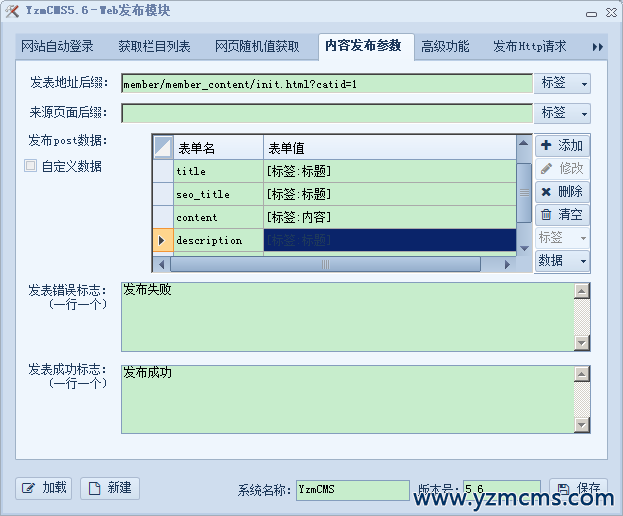Click the 发表地址后缀 input field
The height and width of the screenshot is (516, 623).
(x=327, y=84)
